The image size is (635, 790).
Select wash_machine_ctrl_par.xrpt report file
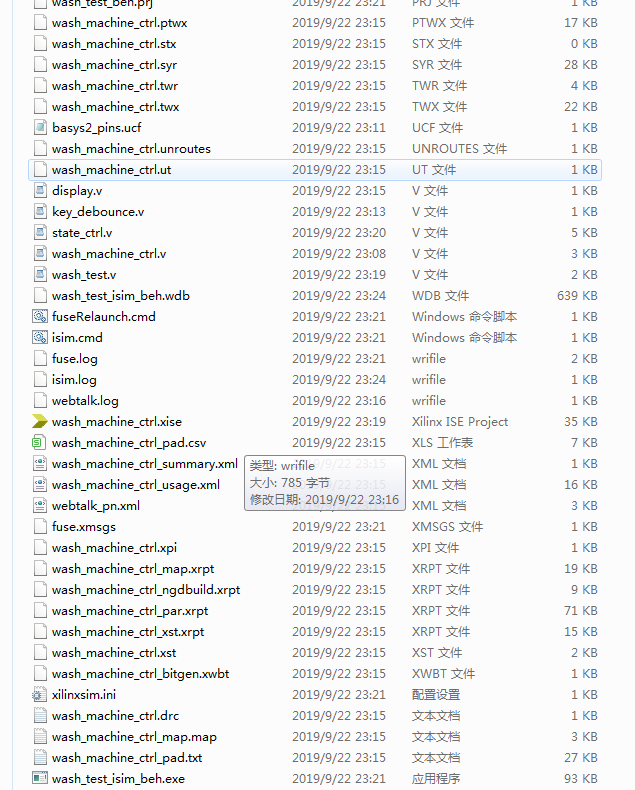click(x=130, y=611)
